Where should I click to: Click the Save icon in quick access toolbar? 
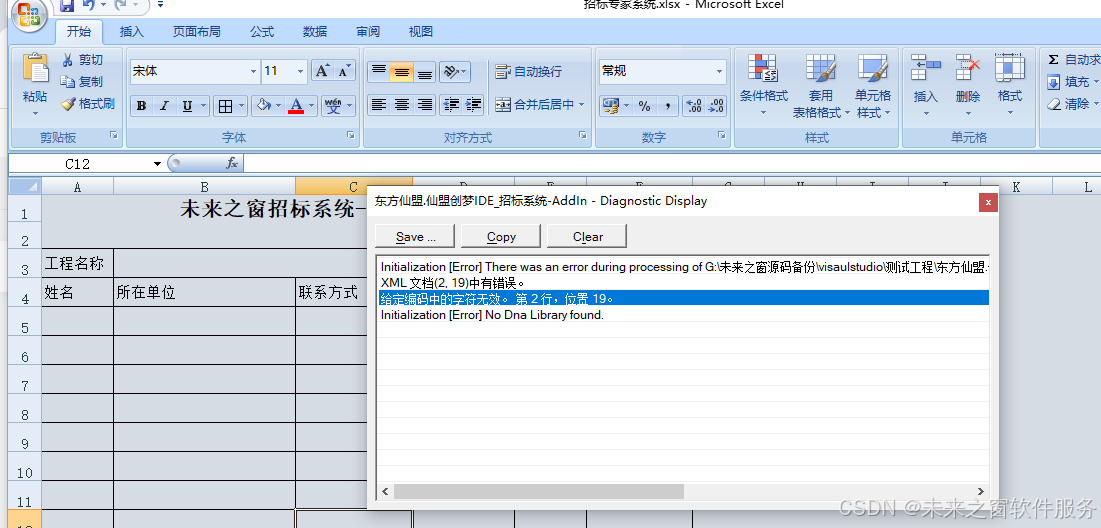click(x=66, y=6)
